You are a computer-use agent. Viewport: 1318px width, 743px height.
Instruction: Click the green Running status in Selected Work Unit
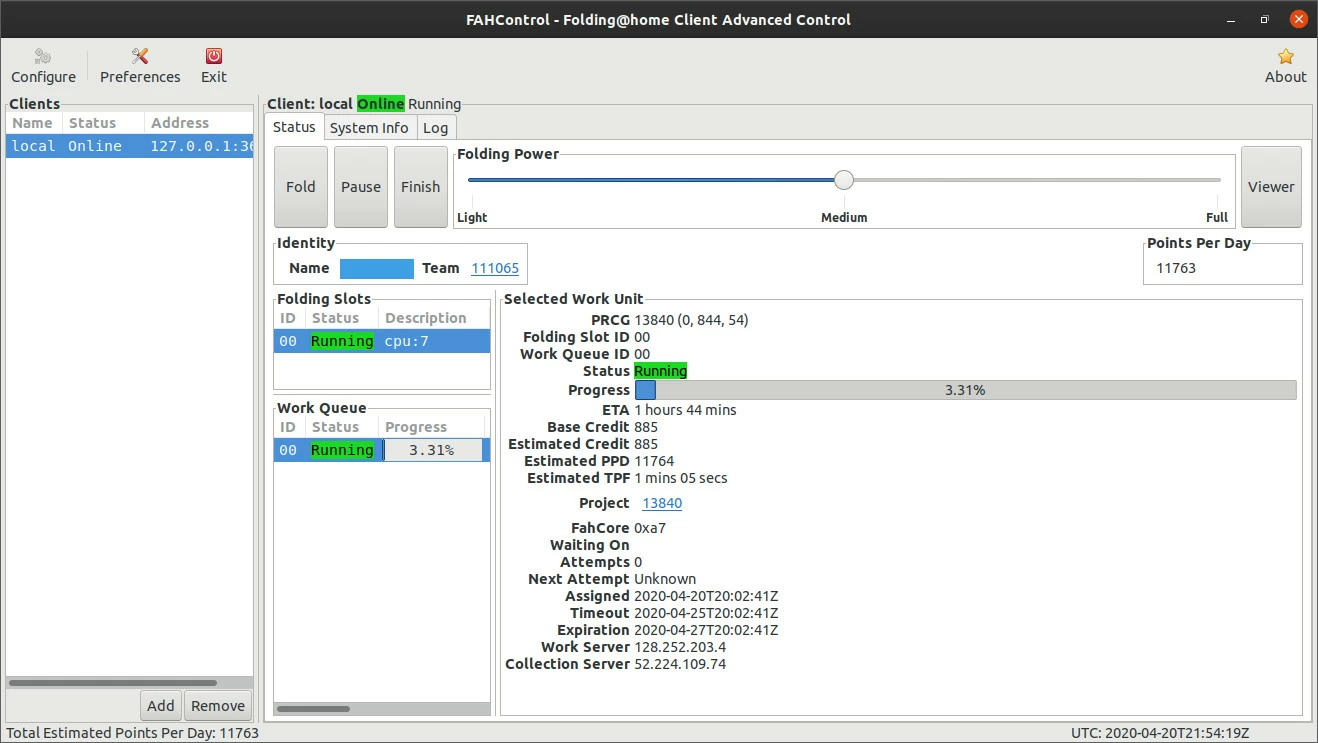pyautogui.click(x=661, y=371)
